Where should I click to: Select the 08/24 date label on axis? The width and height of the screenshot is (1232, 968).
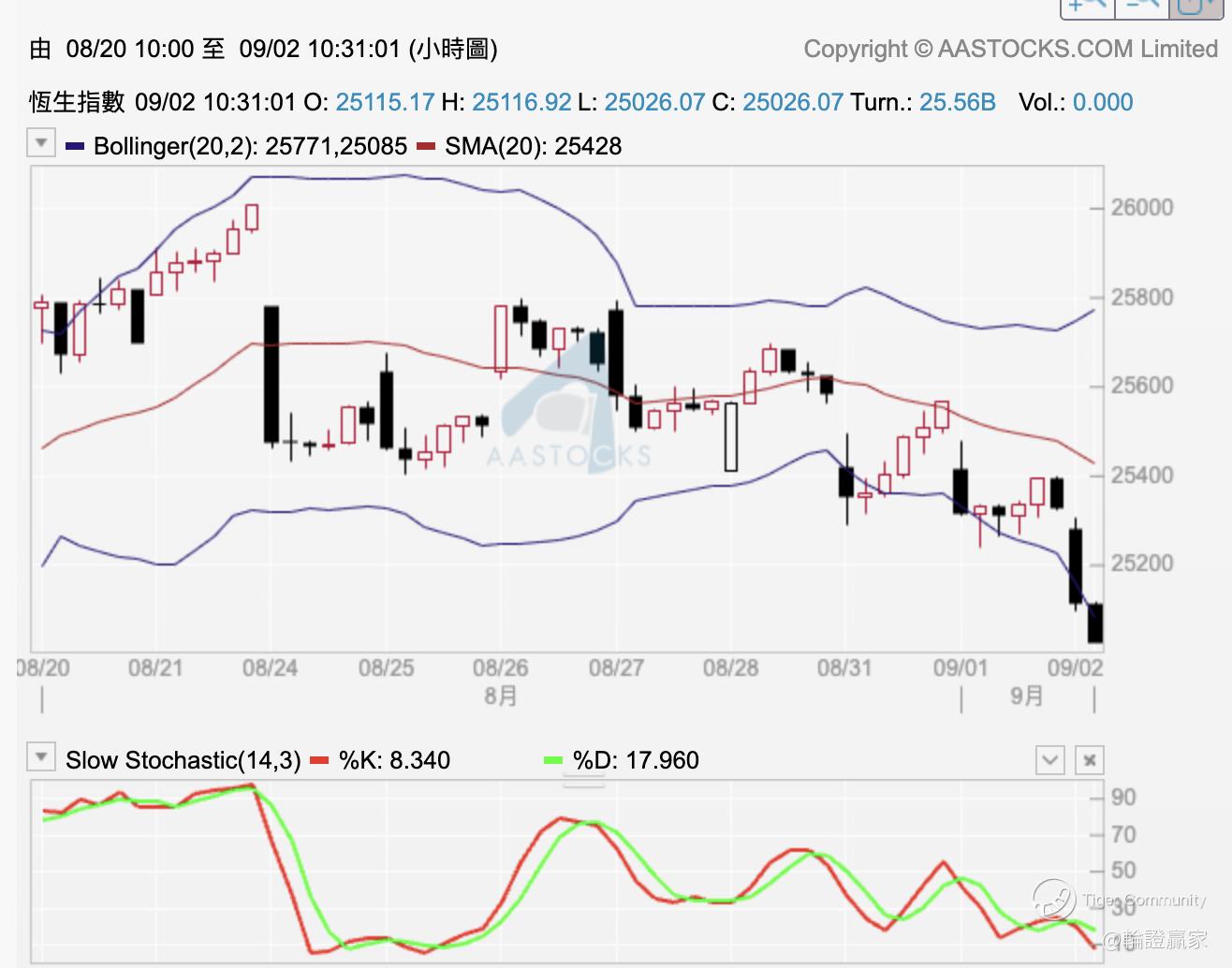270,668
